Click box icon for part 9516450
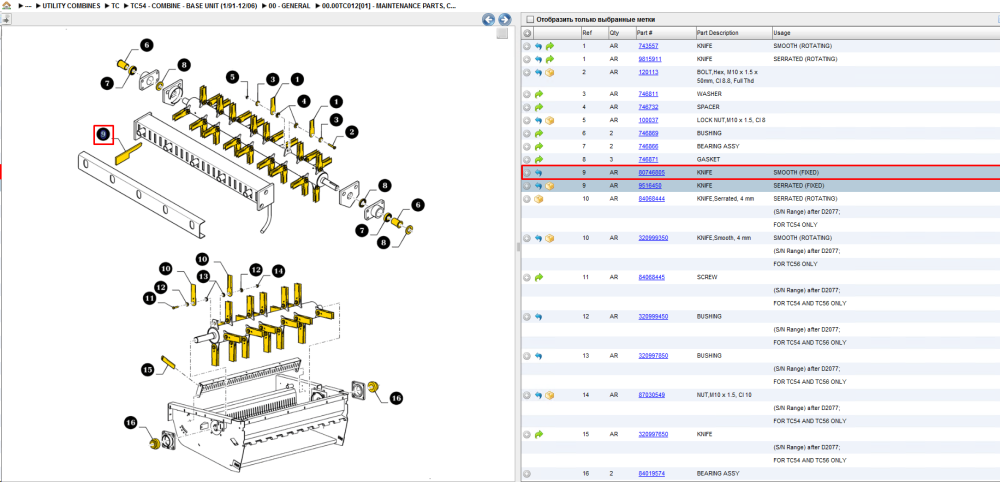The height and width of the screenshot is (482, 1000). (x=550, y=186)
